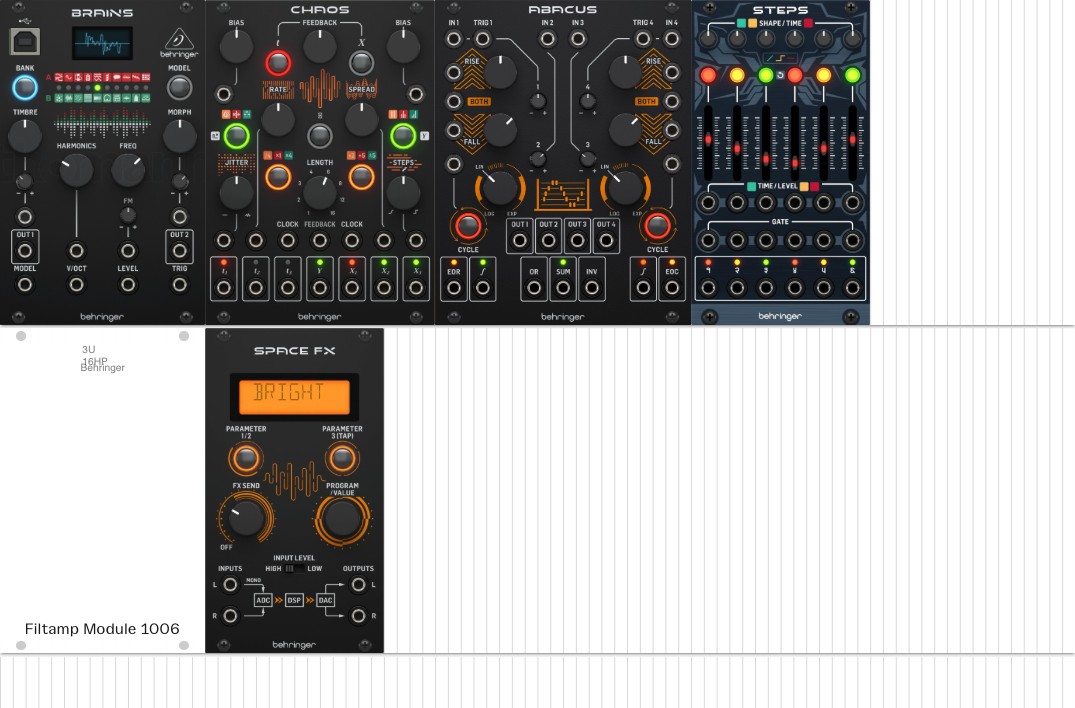
Task: Click the INV output jack on Abacus
Action: pos(592,289)
